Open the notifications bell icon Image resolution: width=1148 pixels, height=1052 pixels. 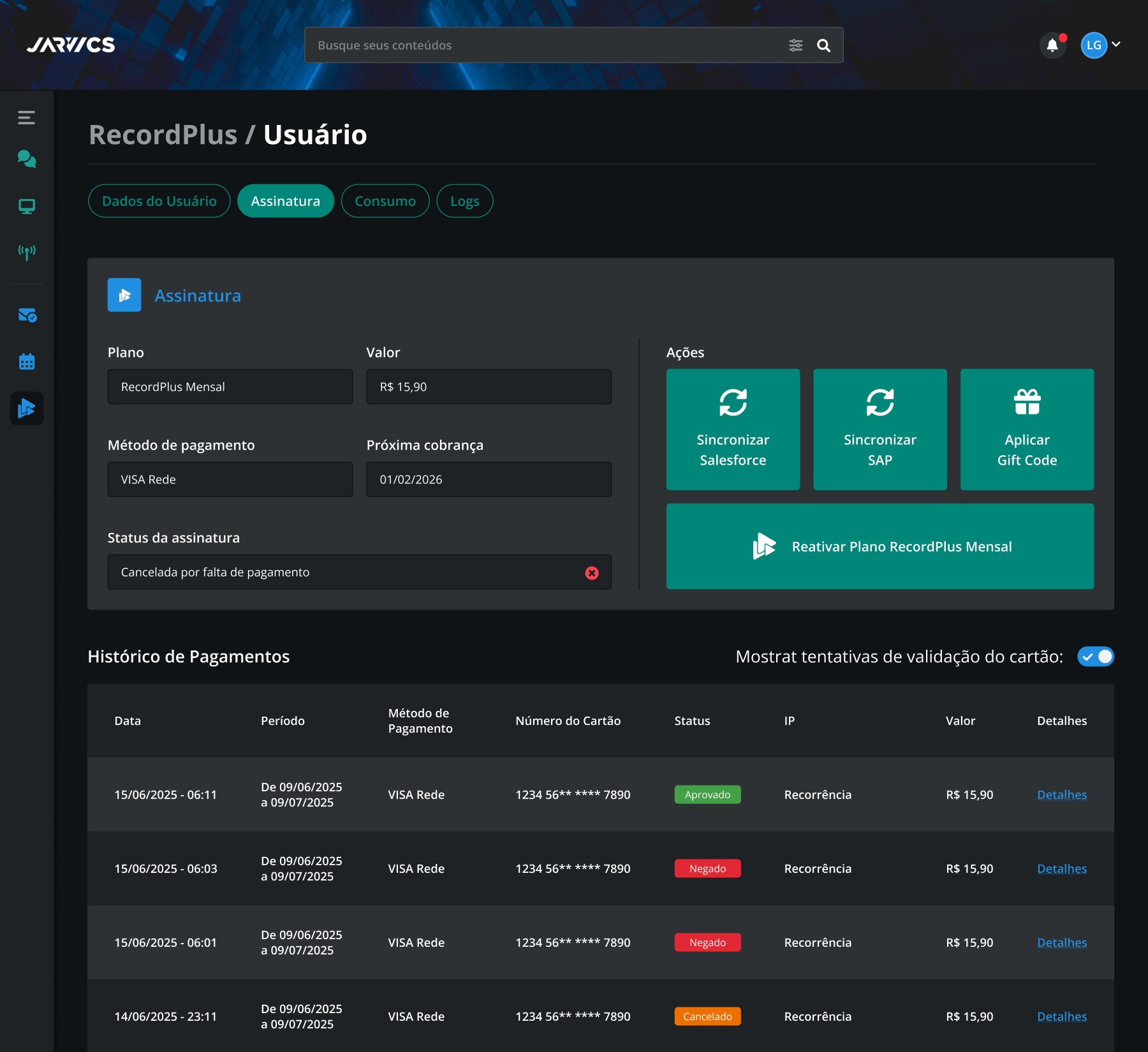tap(1052, 45)
